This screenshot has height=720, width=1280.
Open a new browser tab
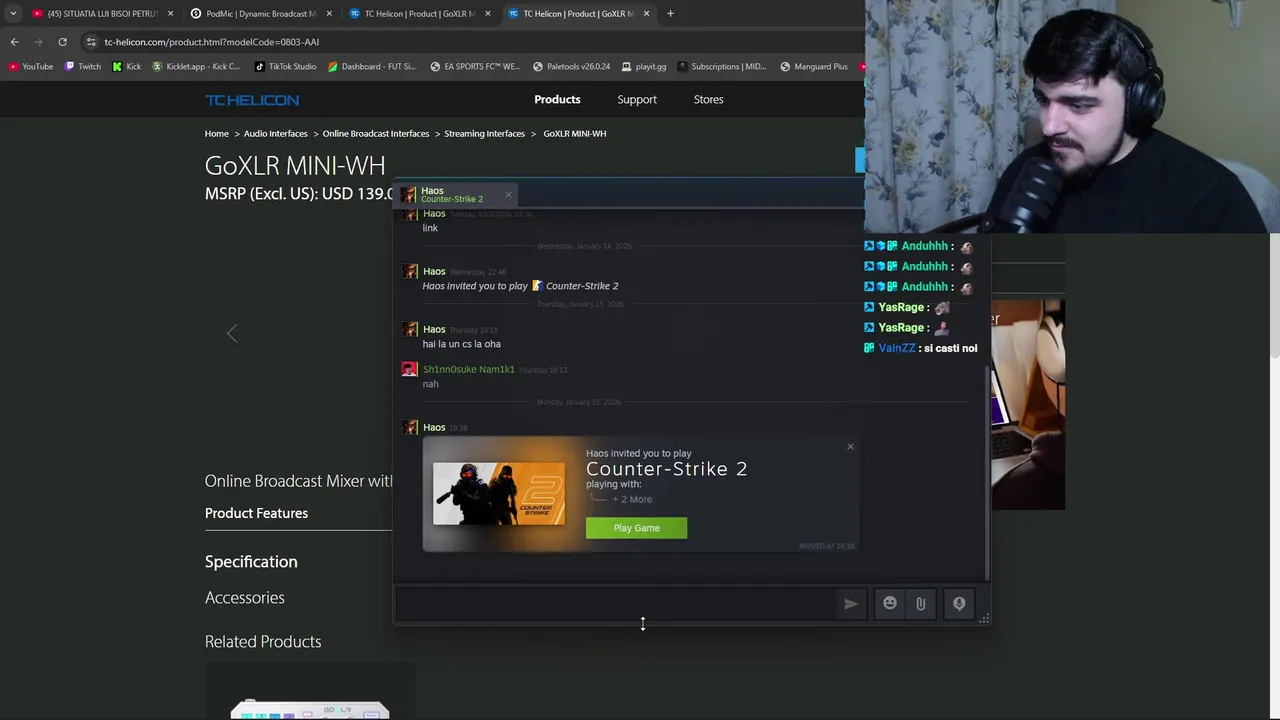click(x=670, y=14)
